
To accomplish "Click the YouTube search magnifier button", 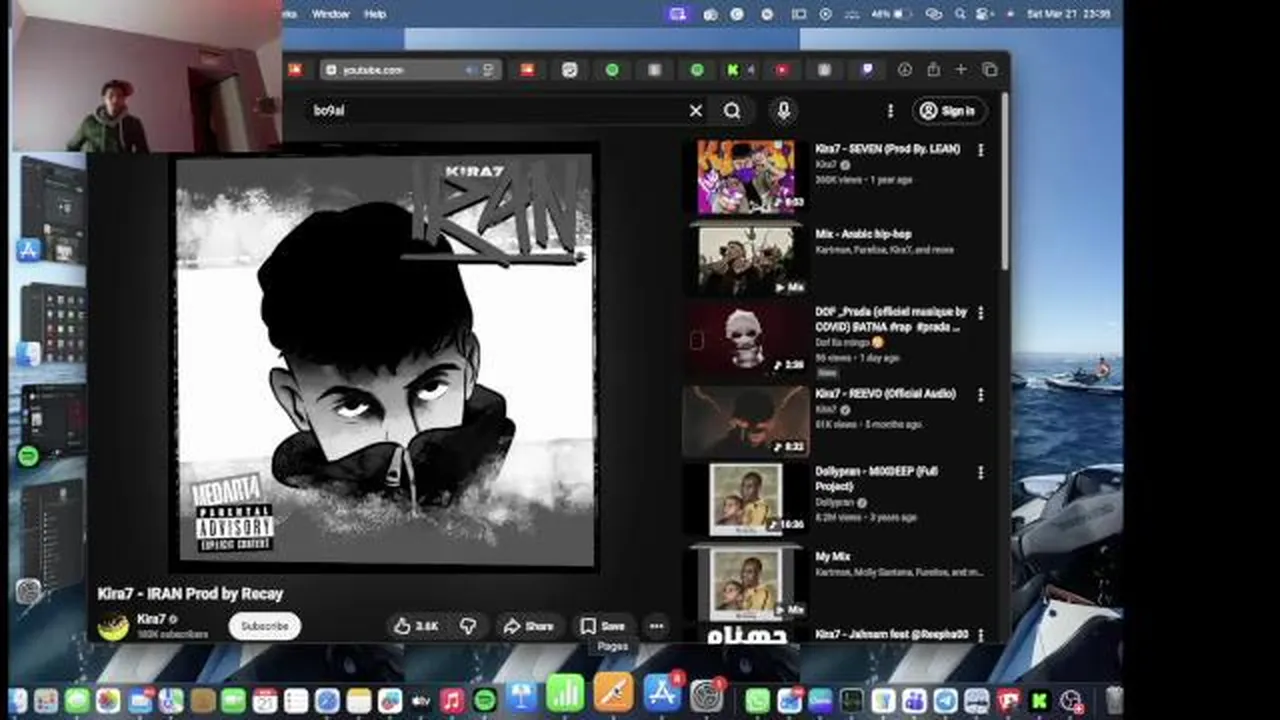I will point(732,111).
